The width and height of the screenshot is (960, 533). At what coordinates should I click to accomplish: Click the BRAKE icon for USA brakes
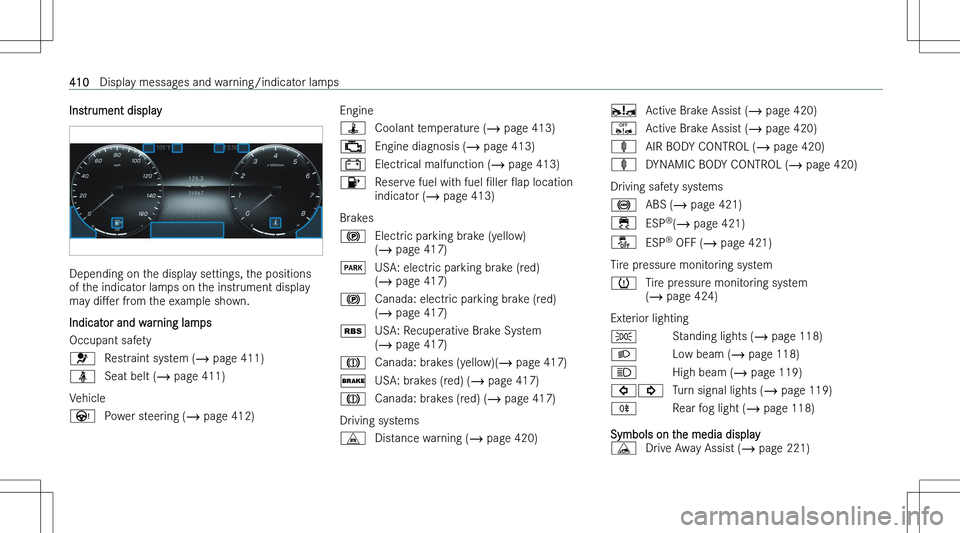[x=353, y=381]
